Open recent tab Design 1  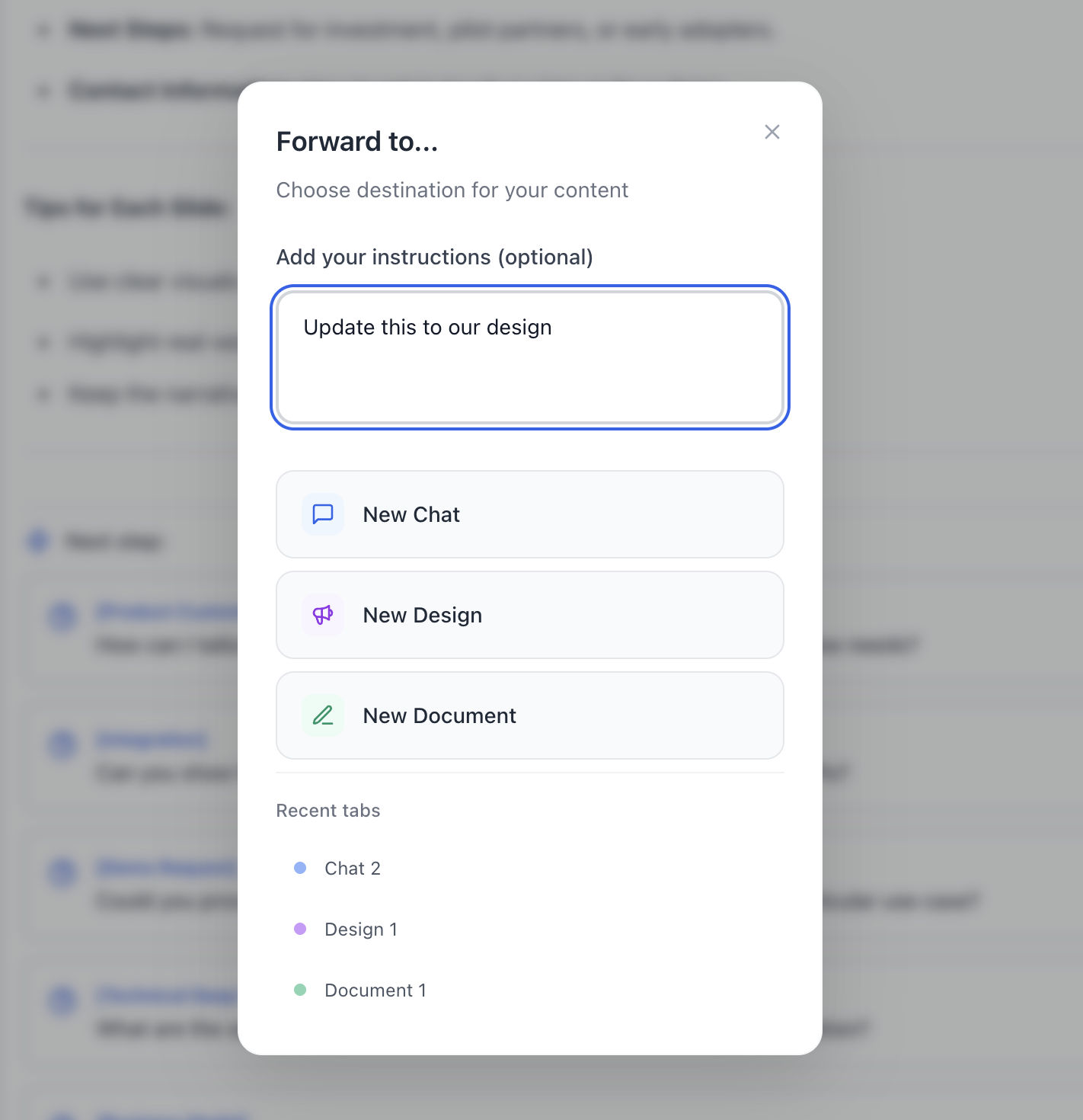tap(360, 930)
